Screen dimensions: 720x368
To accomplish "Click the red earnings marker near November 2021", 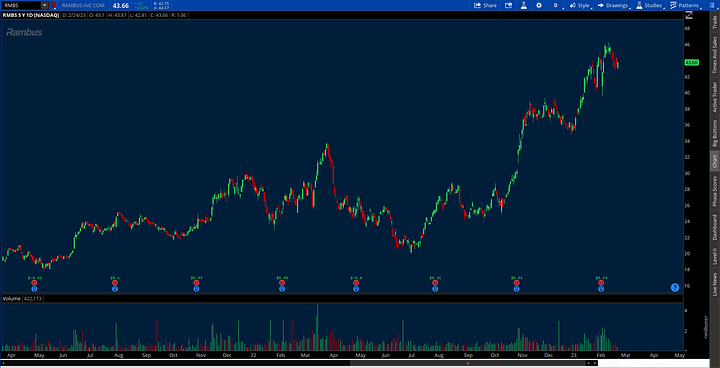I will pos(196,283).
